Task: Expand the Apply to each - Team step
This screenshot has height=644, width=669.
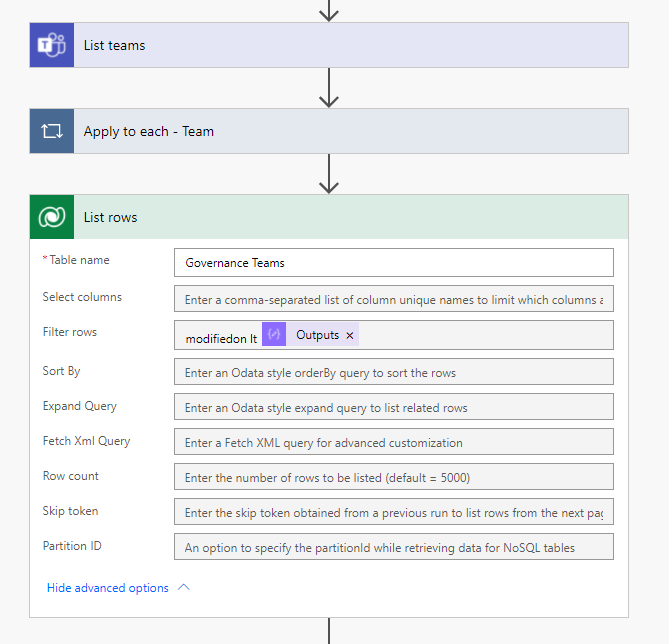Action: click(x=350, y=131)
